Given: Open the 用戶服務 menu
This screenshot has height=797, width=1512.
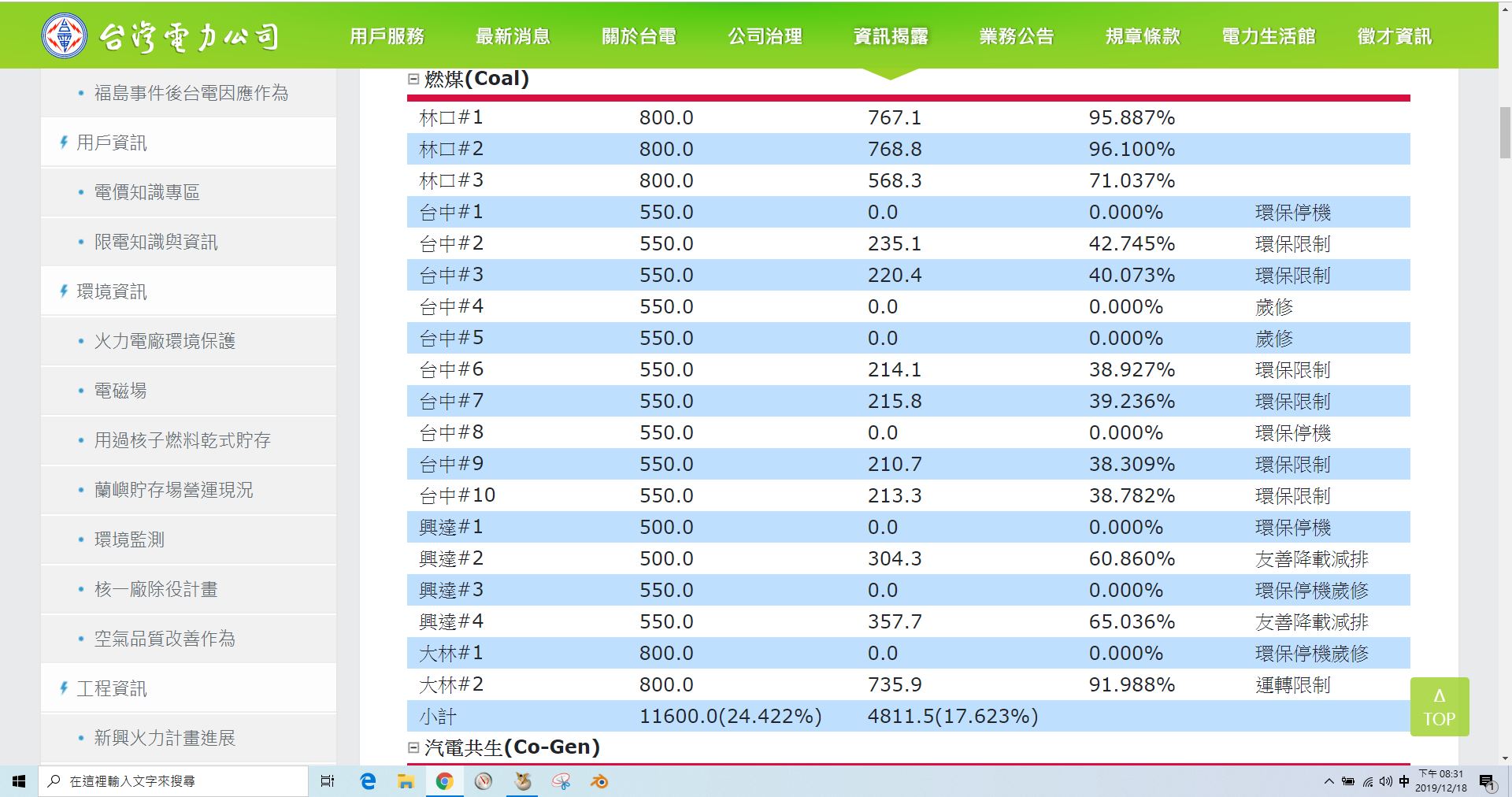Looking at the screenshot, I should 387,36.
